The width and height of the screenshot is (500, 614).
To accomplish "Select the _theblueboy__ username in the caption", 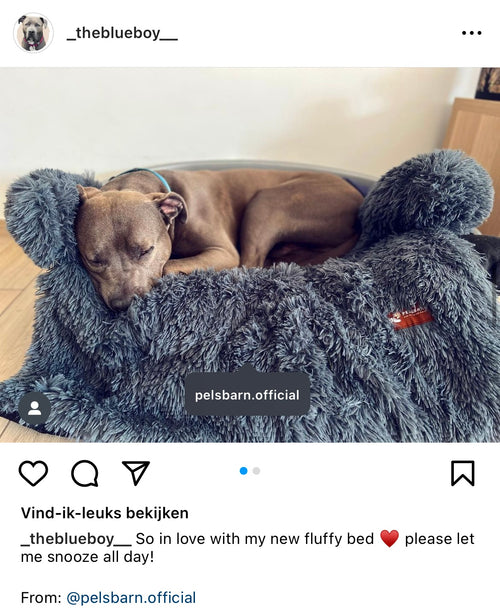I will point(76,539).
